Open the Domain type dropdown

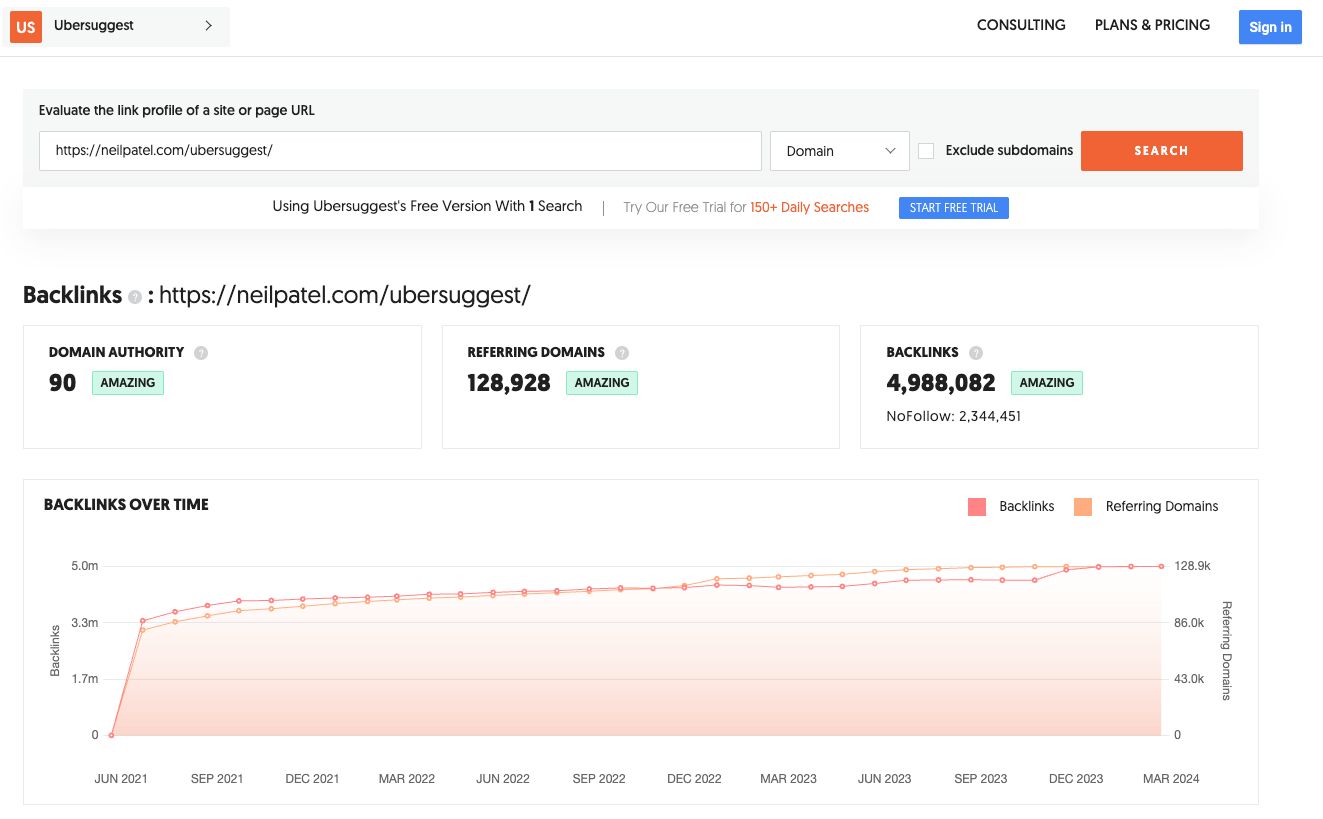(839, 150)
